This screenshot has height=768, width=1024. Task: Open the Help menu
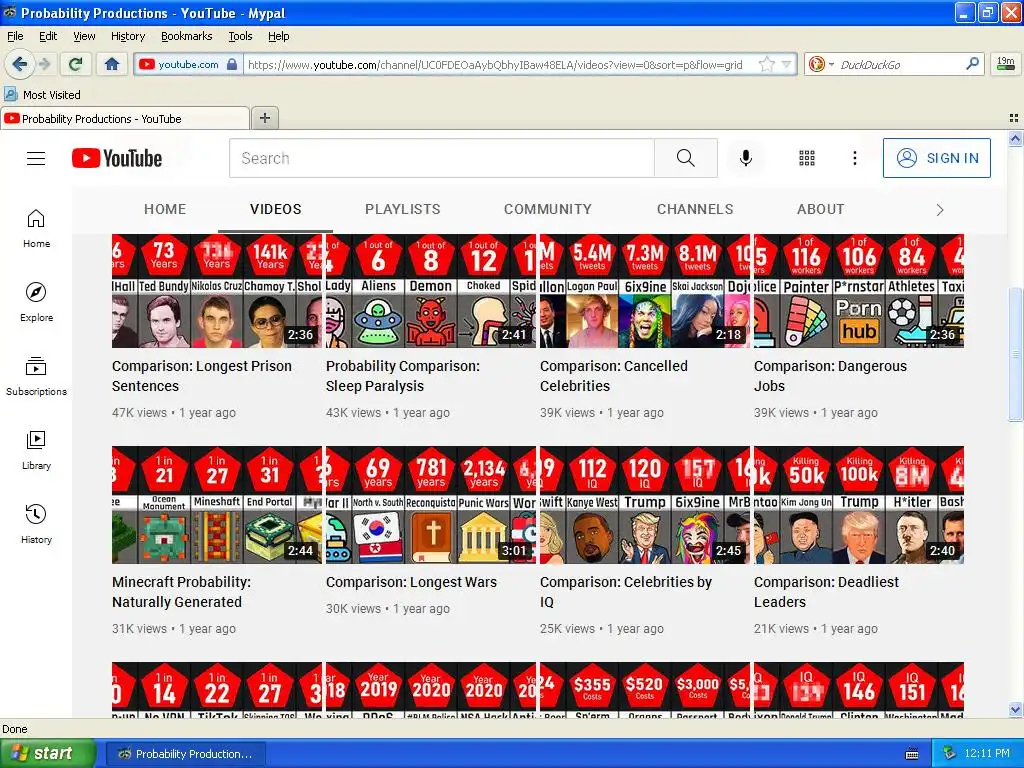pyautogui.click(x=278, y=36)
